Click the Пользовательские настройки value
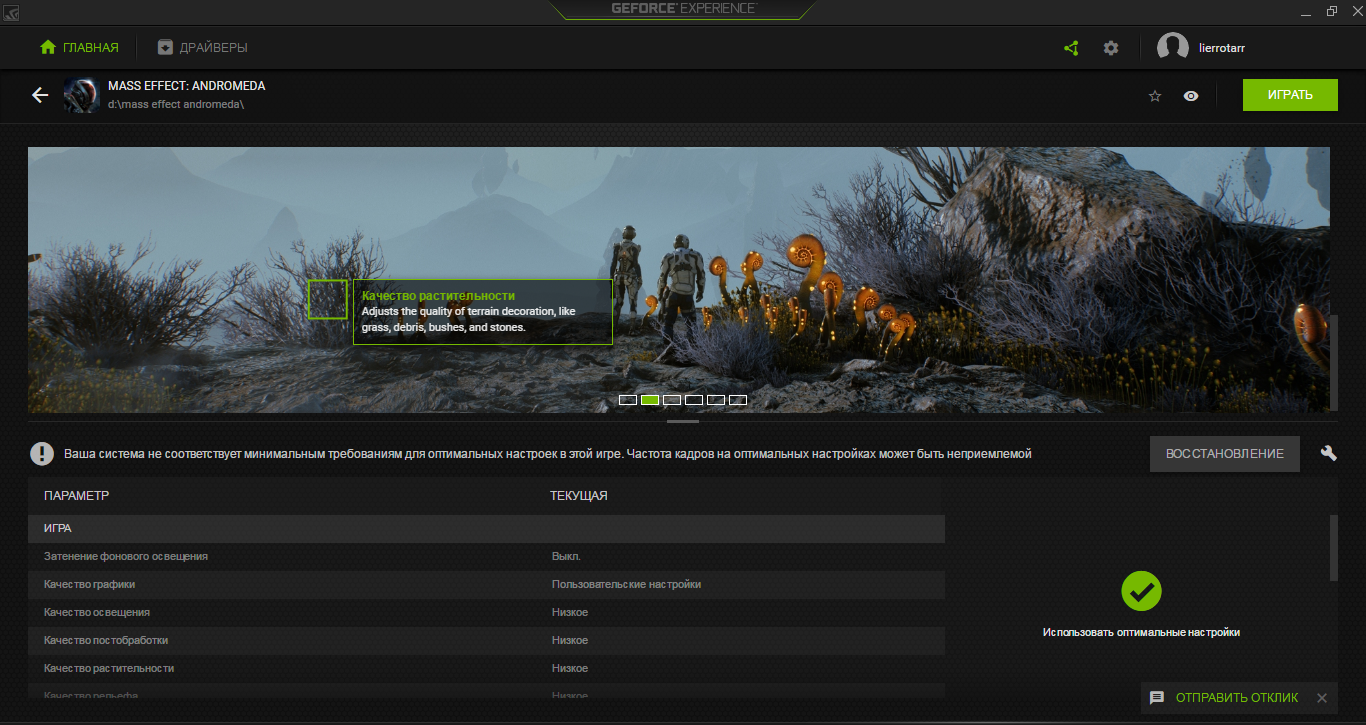This screenshot has height=725, width=1366. 626,584
